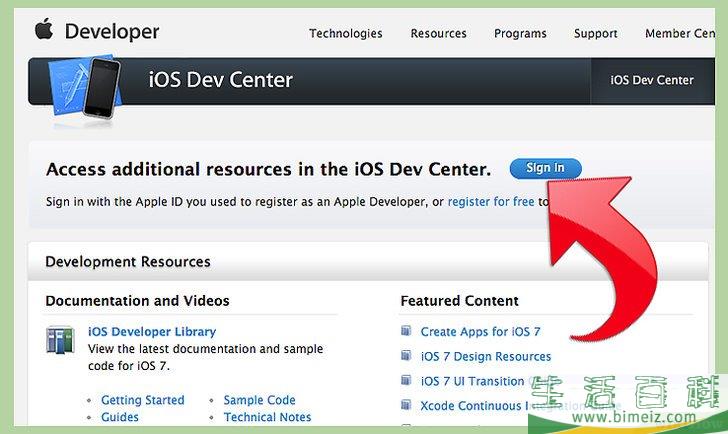Viewport: 728px width, 434px height.
Task: Open Create Apps for iOS 7
Action: (481, 331)
